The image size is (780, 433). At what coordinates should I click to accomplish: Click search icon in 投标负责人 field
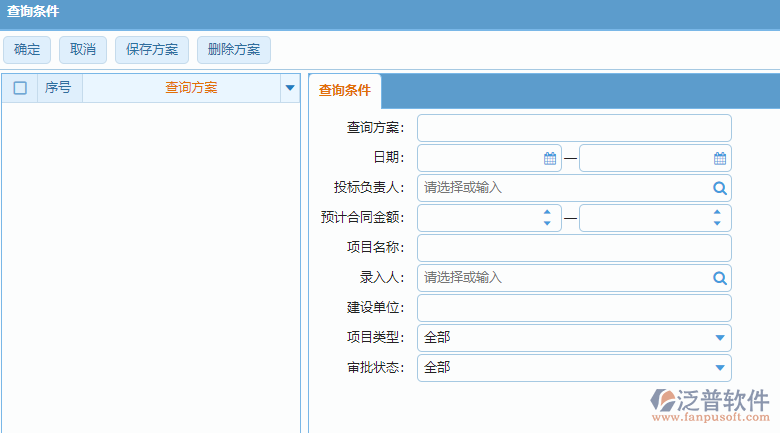pyautogui.click(x=719, y=187)
